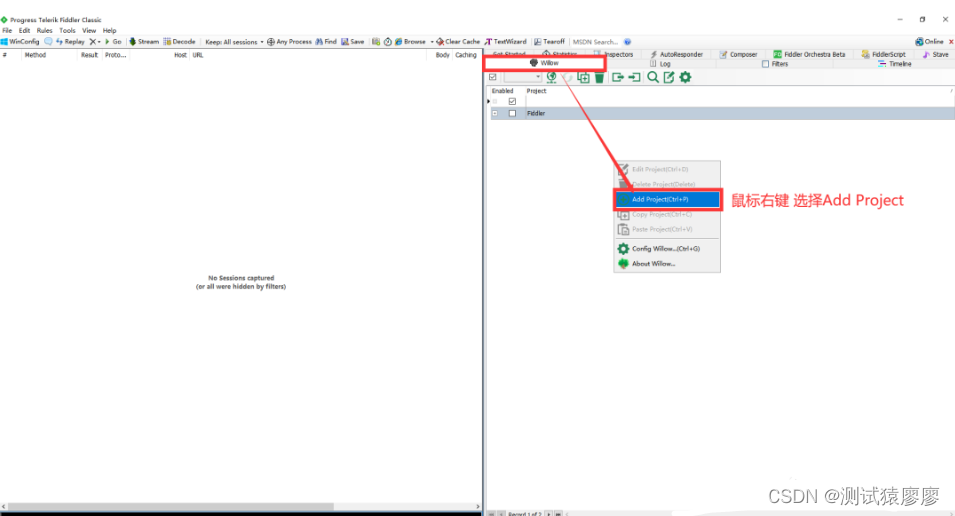
Task: Replay selected sessions
Action: coord(70,41)
